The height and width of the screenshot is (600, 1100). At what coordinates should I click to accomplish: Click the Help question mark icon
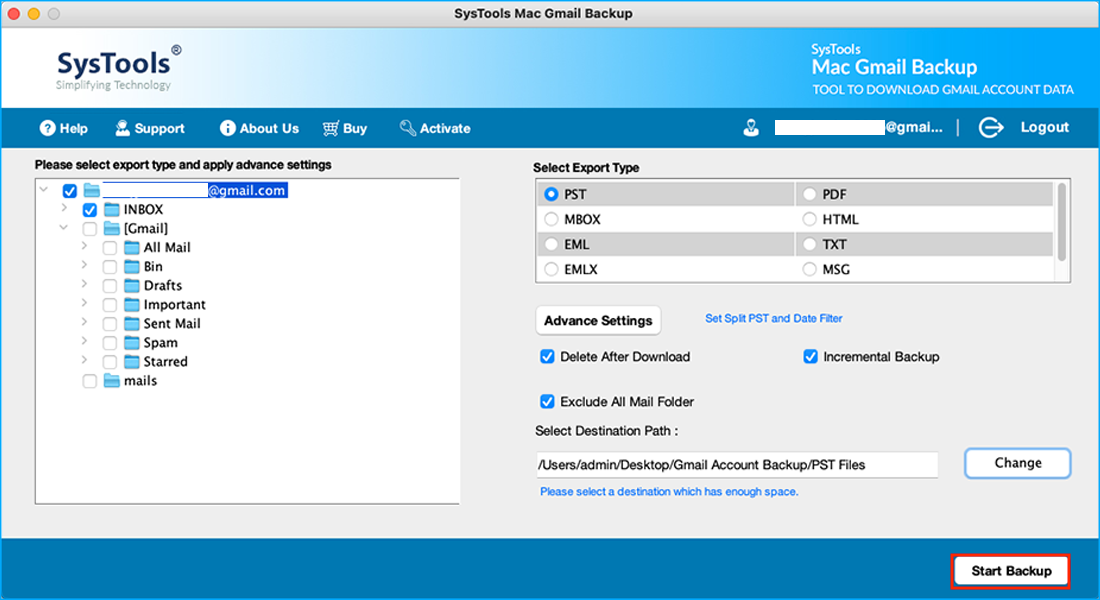pos(47,128)
